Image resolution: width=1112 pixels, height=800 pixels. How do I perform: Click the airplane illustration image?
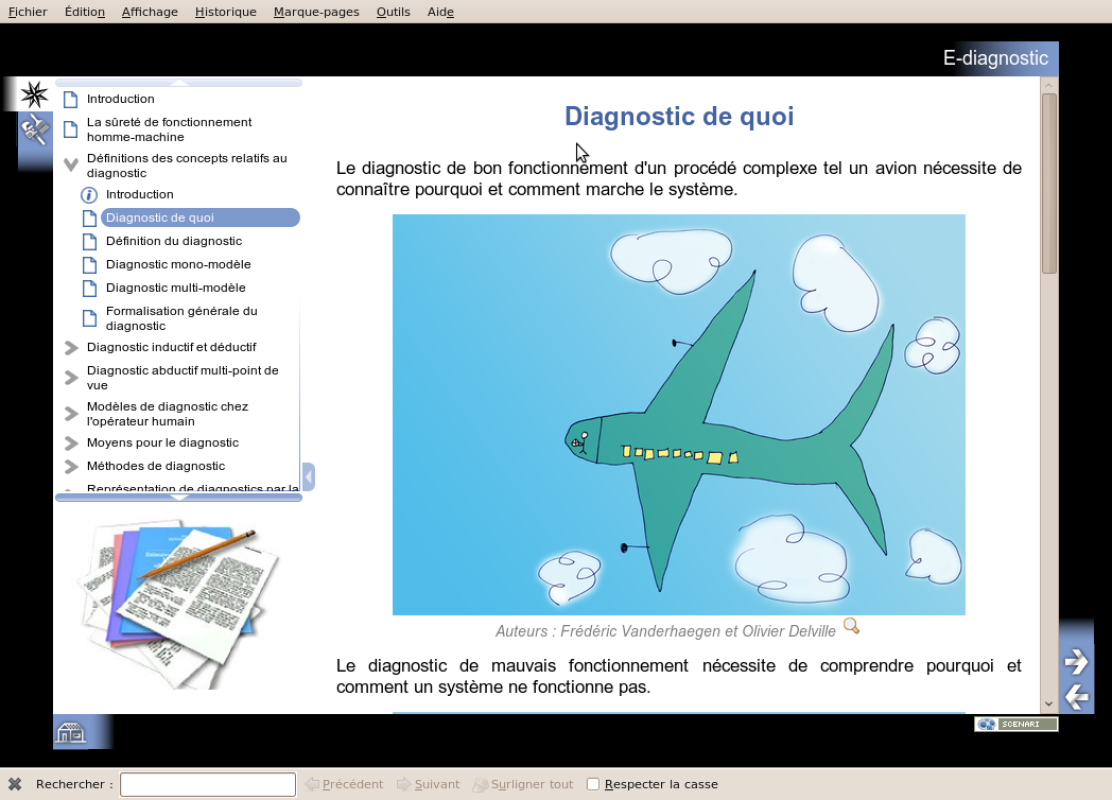pyautogui.click(x=679, y=414)
